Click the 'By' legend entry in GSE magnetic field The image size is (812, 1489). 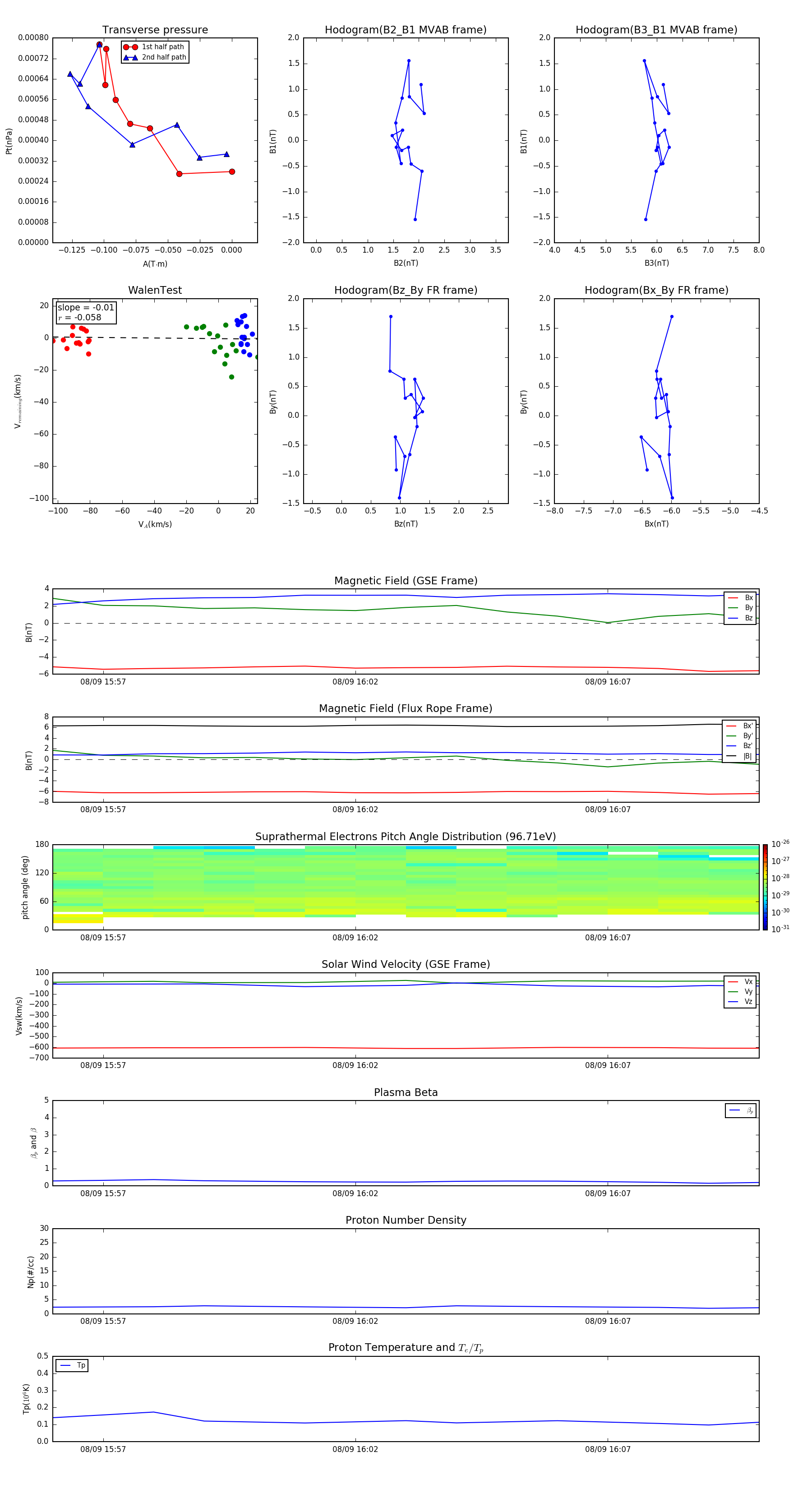tap(741, 607)
